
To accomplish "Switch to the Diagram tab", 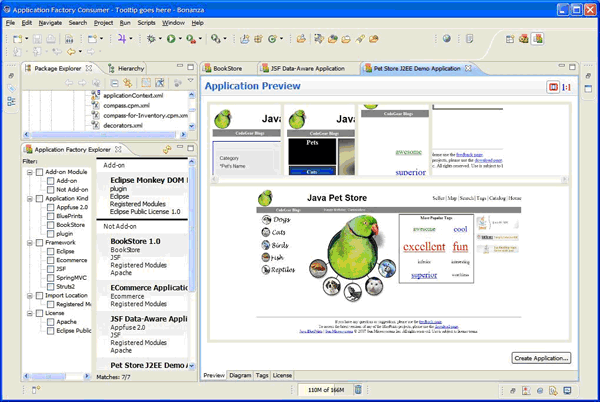I will tap(240, 375).
